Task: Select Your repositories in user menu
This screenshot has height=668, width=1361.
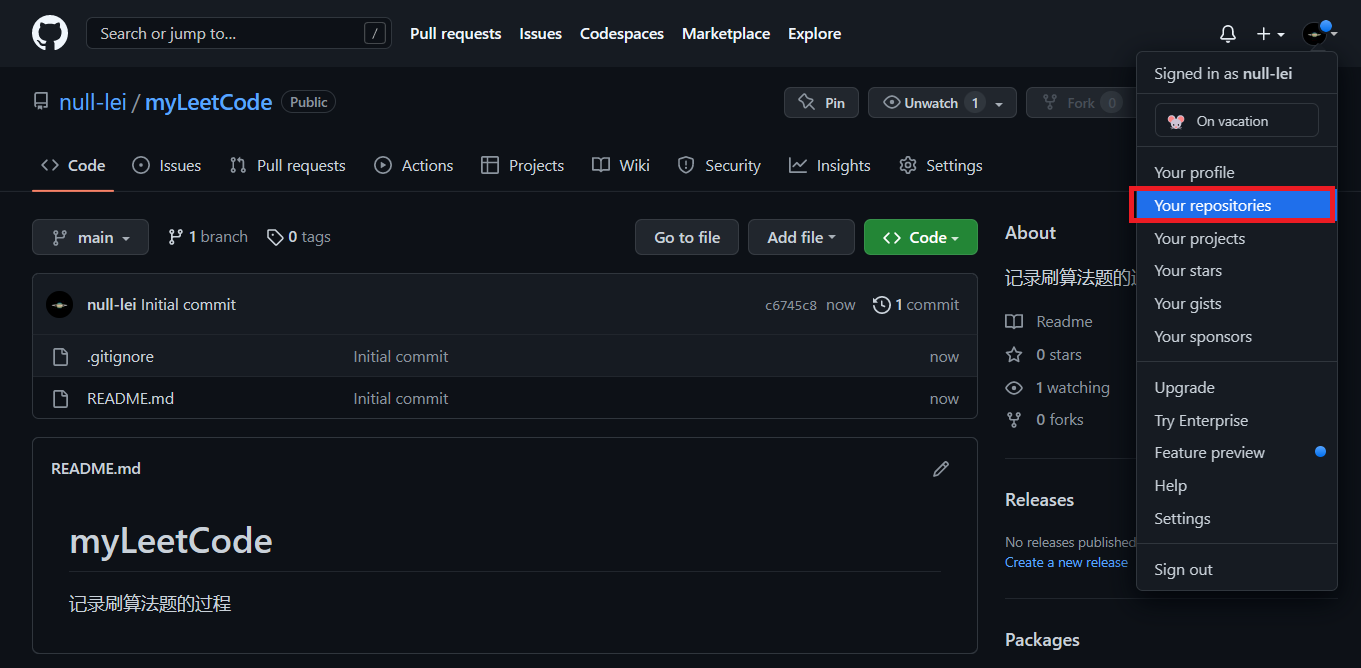Action: [1237, 206]
